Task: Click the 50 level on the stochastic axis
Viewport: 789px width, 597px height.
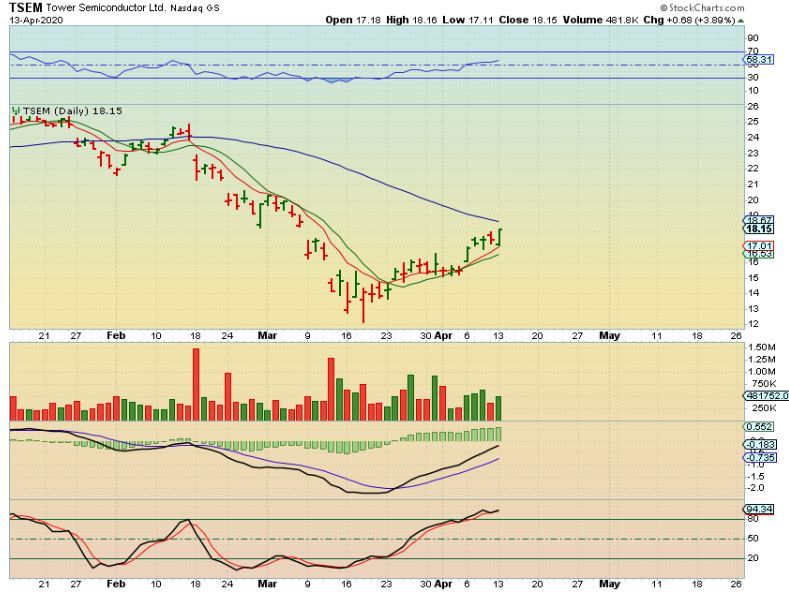Action: [x=753, y=539]
